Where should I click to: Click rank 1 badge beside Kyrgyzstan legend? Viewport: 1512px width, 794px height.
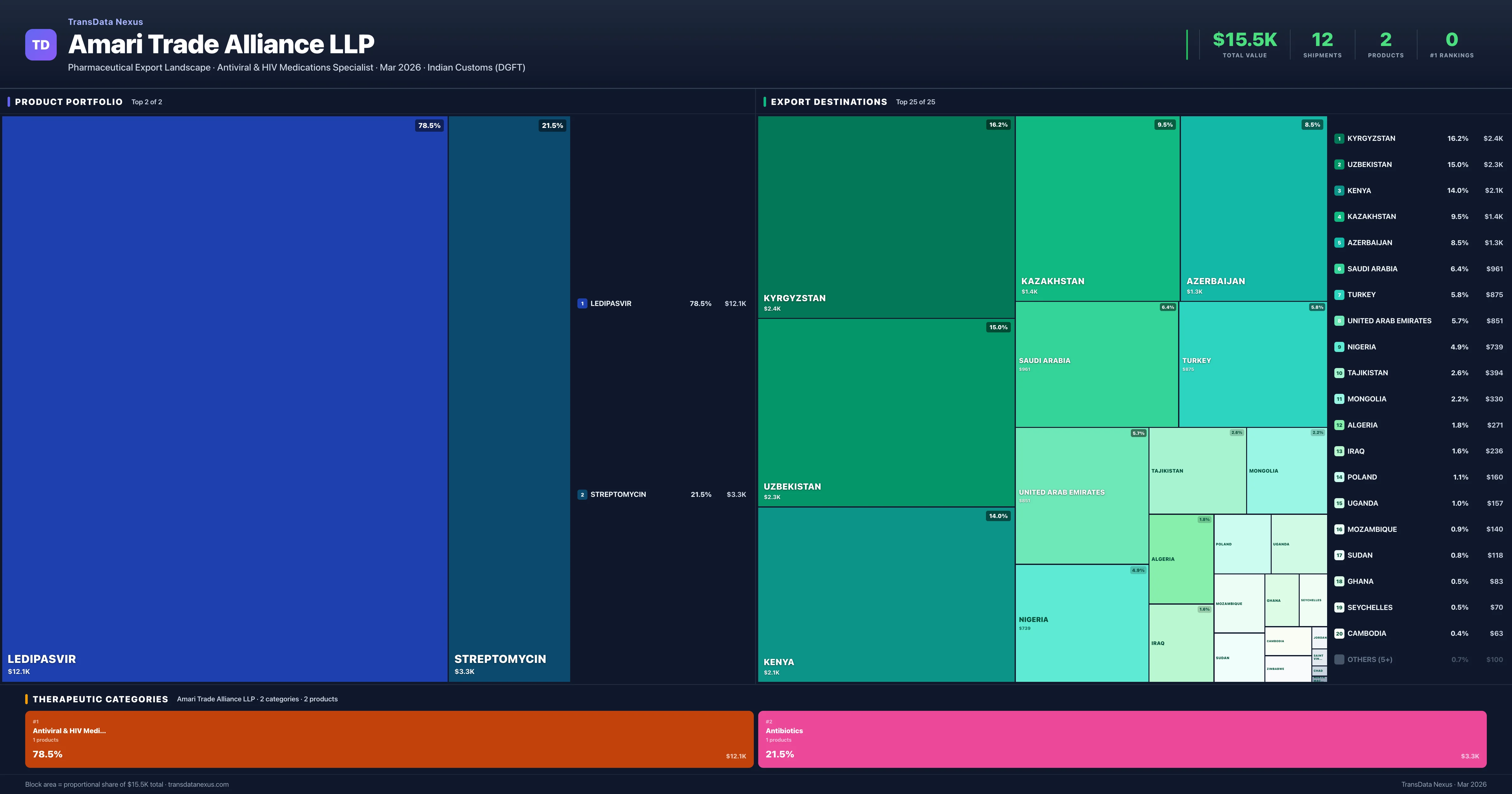point(1339,139)
